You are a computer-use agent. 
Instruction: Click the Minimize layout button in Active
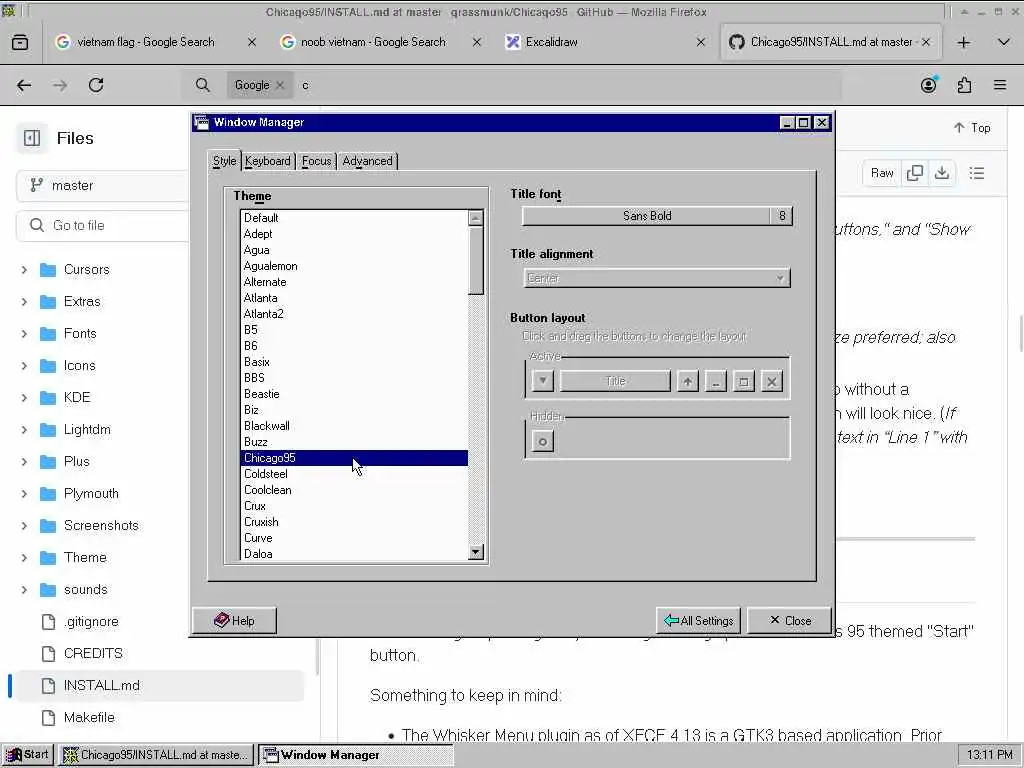[x=716, y=381]
